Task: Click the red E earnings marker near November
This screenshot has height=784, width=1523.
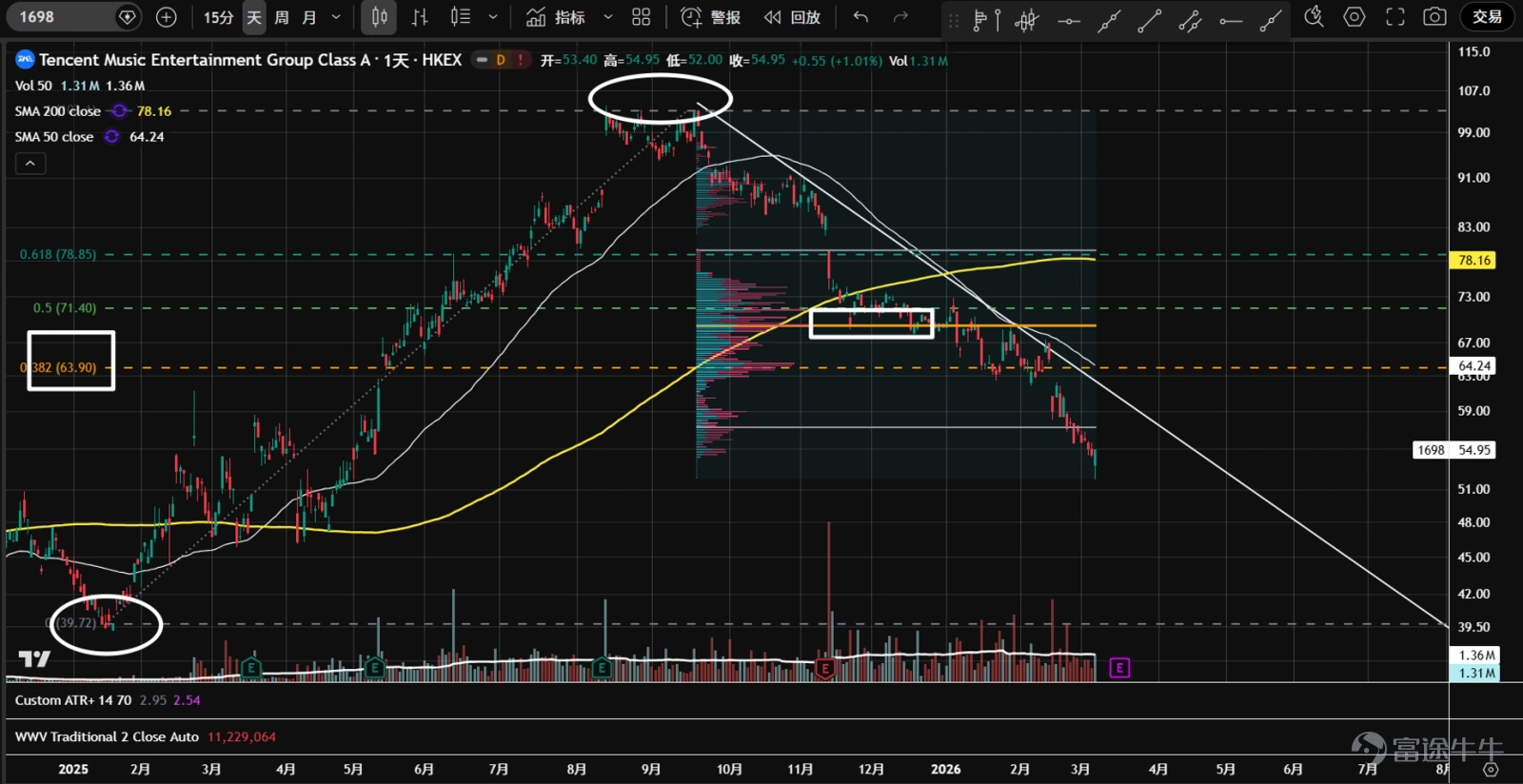Action: pyautogui.click(x=824, y=668)
